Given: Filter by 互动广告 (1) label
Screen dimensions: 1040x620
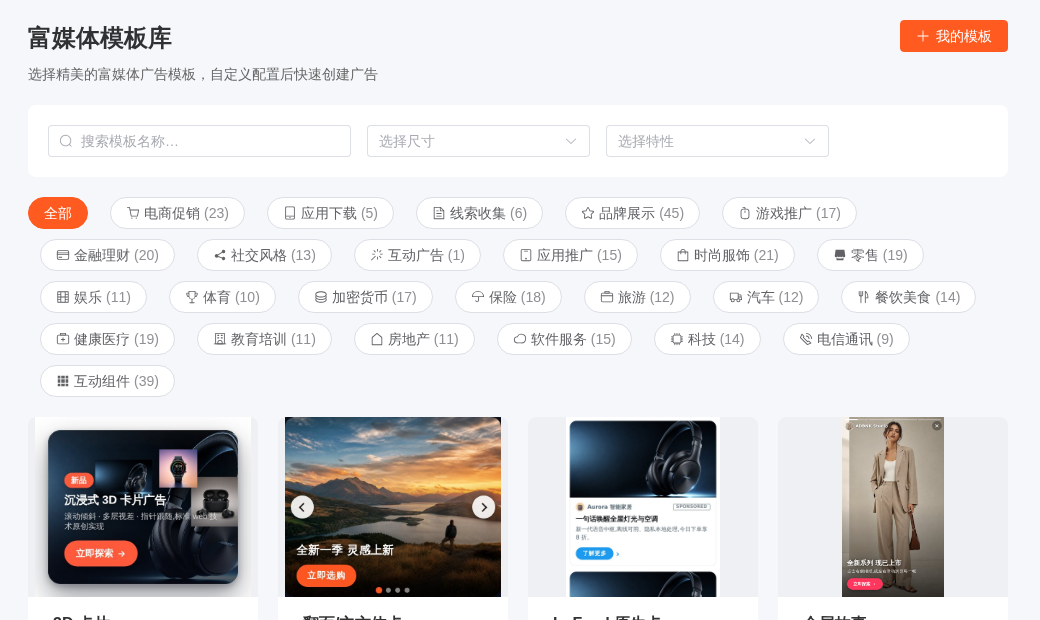Looking at the screenshot, I should (x=426, y=255).
